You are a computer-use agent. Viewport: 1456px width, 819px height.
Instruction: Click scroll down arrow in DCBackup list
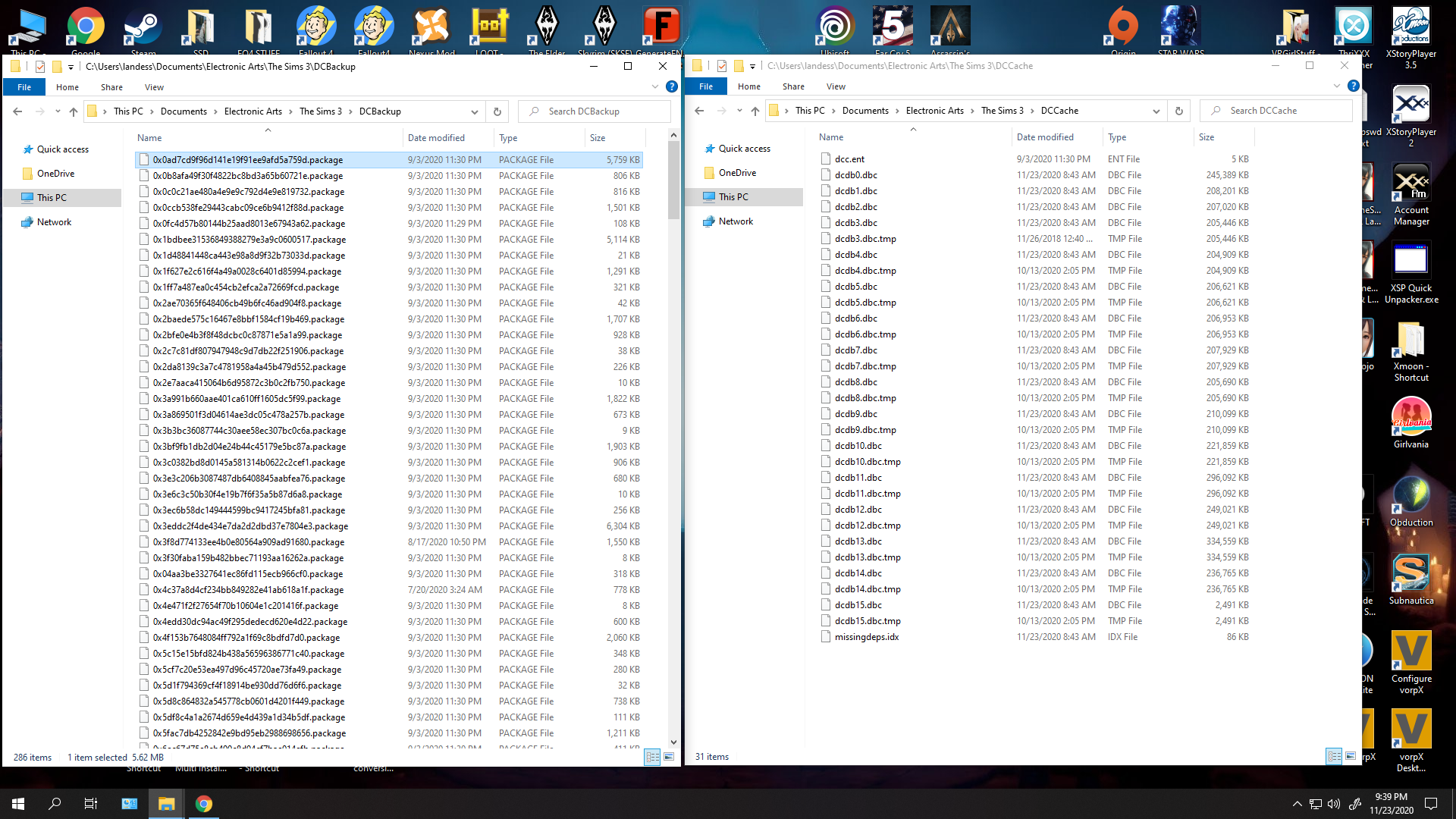(x=673, y=742)
